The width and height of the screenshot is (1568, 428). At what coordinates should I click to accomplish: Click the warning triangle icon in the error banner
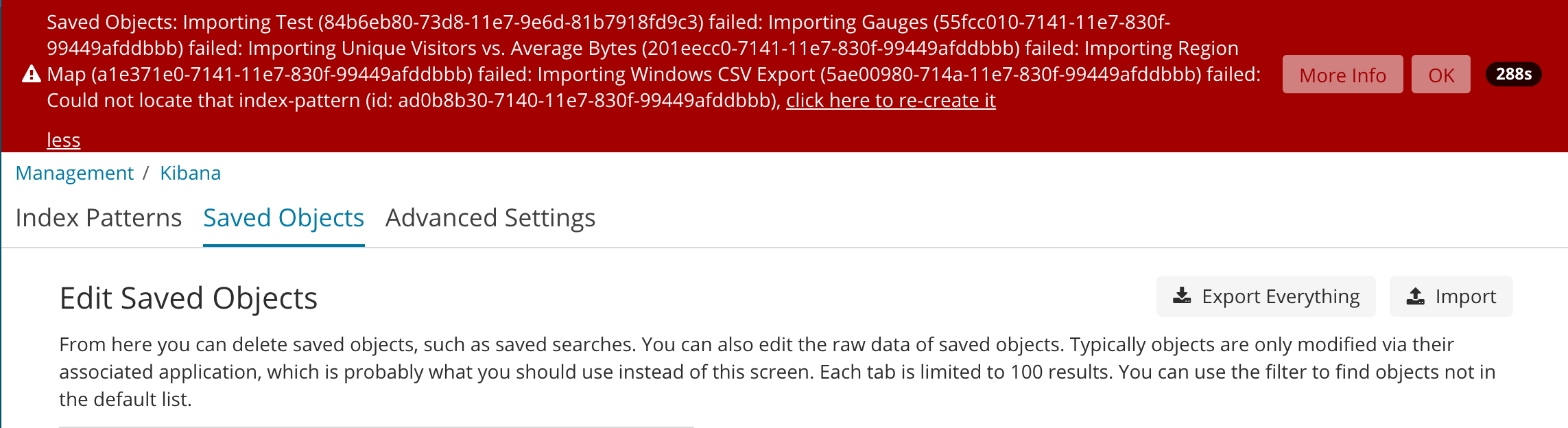click(32, 73)
